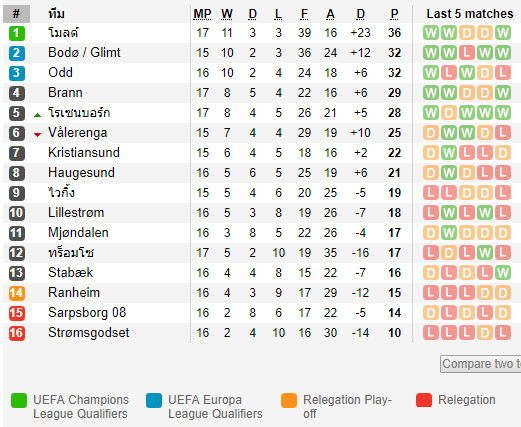
Task: Click the orange rank 14 badge for Ranheim
Action: (17, 293)
